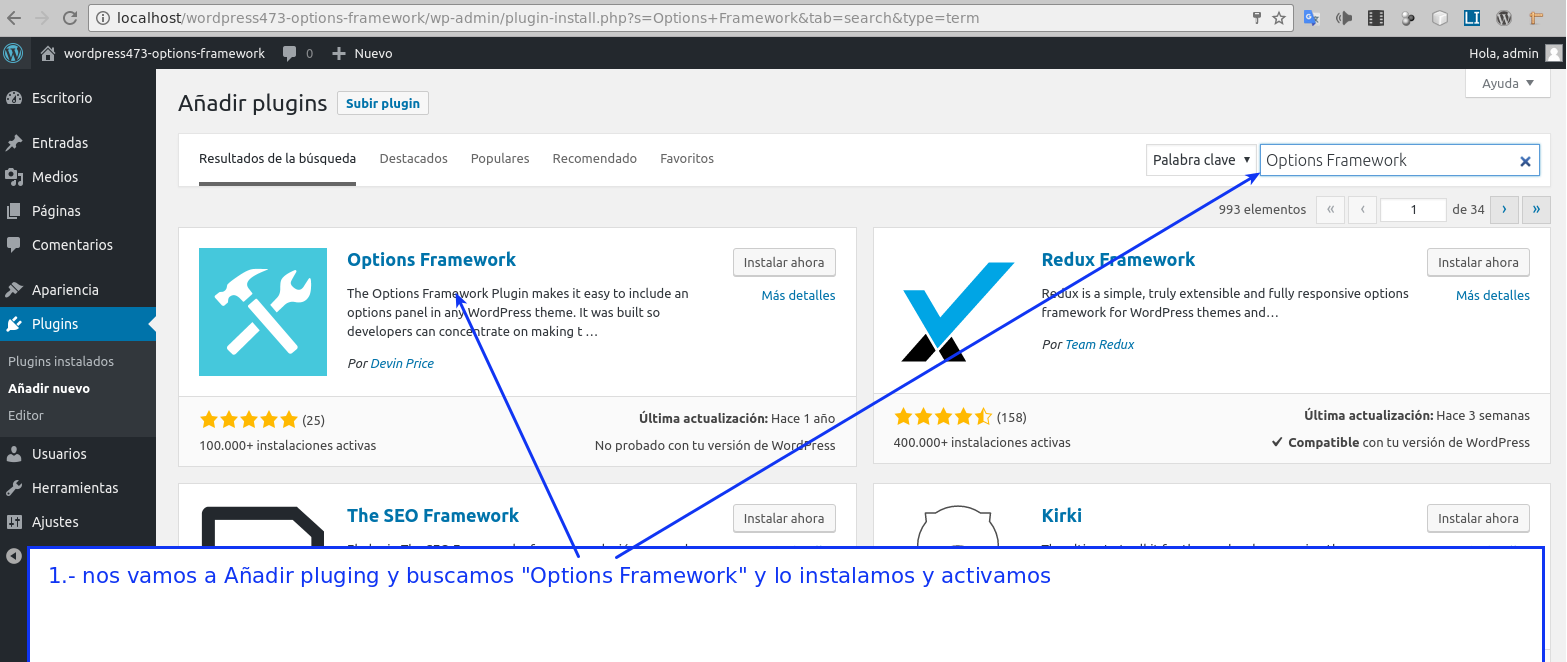Open the Palabra clave search type dropdown

coord(1201,160)
